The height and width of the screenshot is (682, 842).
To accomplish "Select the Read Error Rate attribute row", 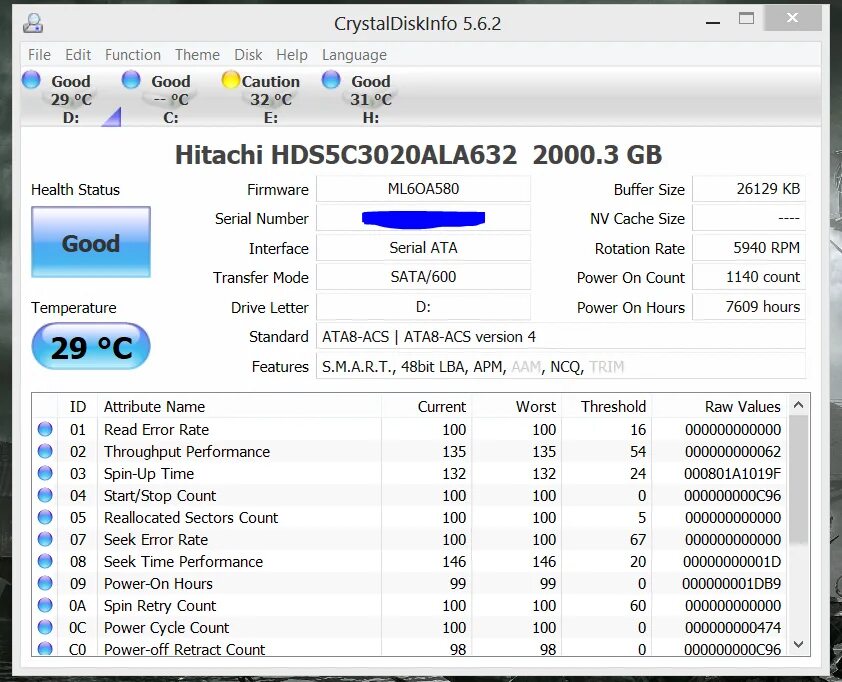I will tap(410, 430).
